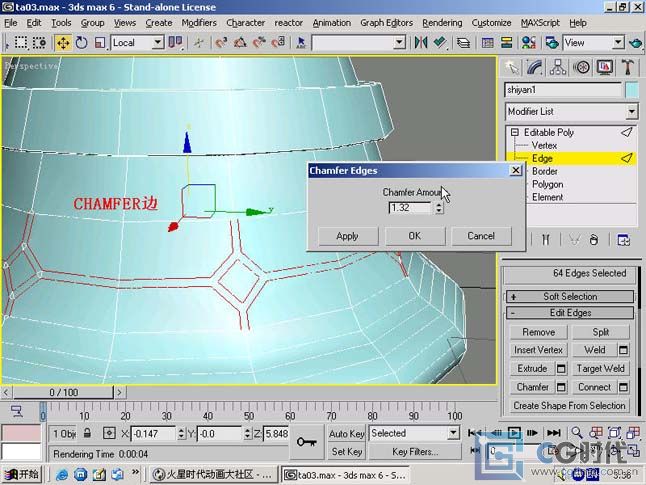
Task: Click the Play Animation button
Action: (514, 433)
